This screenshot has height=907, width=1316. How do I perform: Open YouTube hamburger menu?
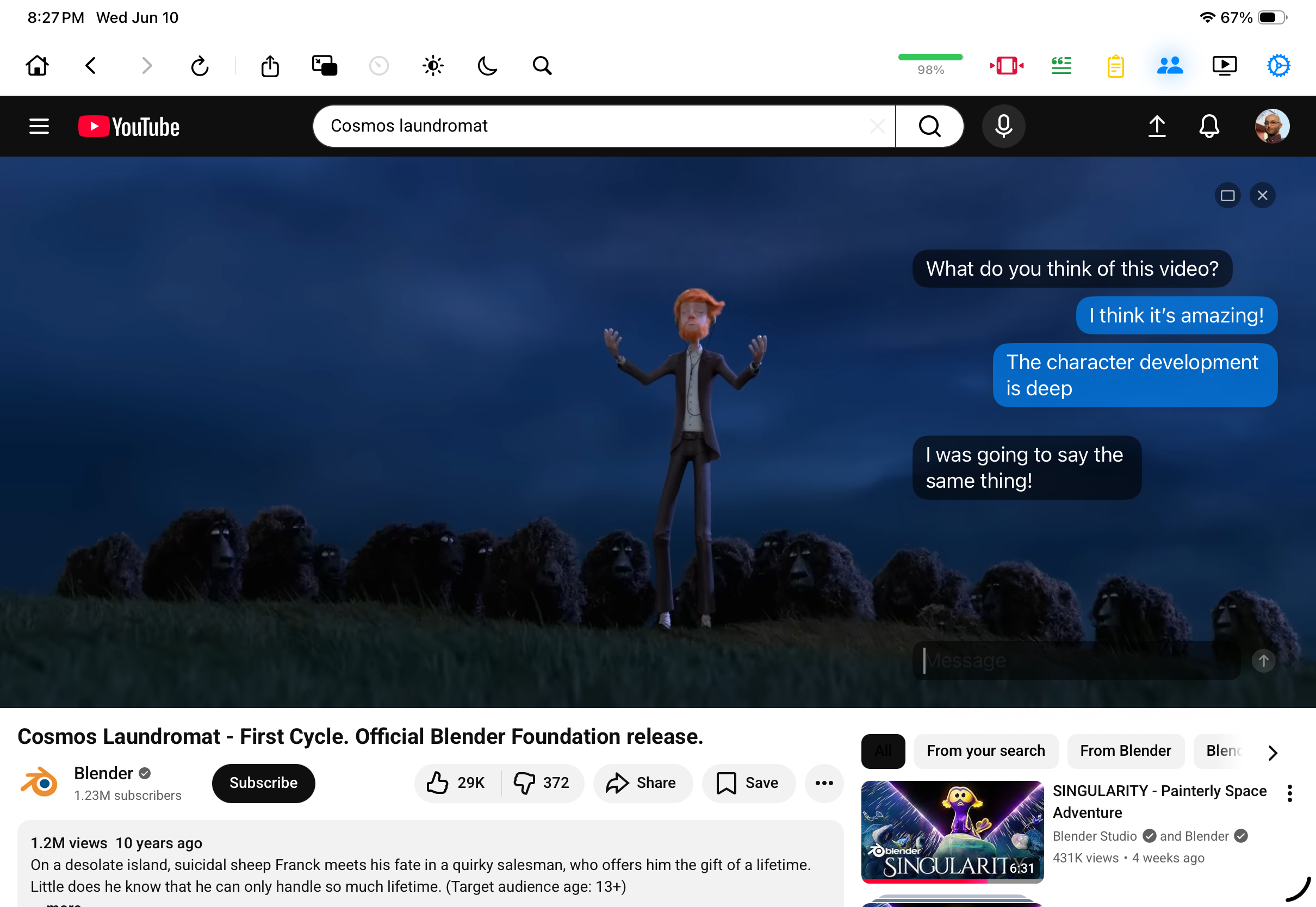(x=39, y=126)
